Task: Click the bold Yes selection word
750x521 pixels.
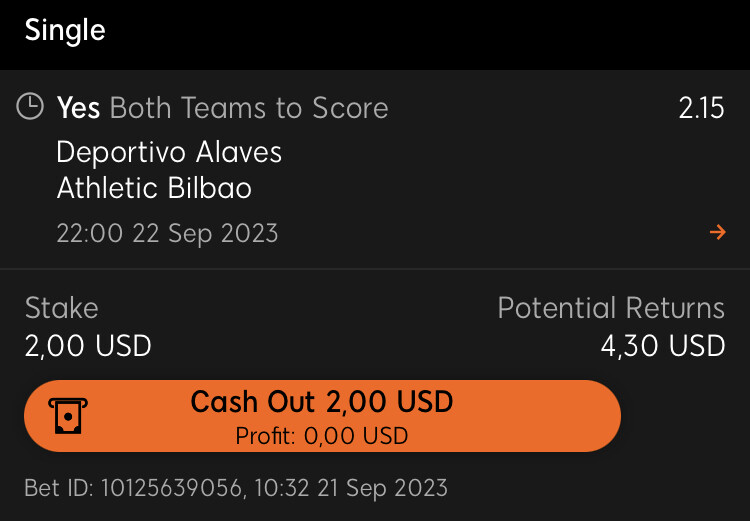Action: [78, 108]
